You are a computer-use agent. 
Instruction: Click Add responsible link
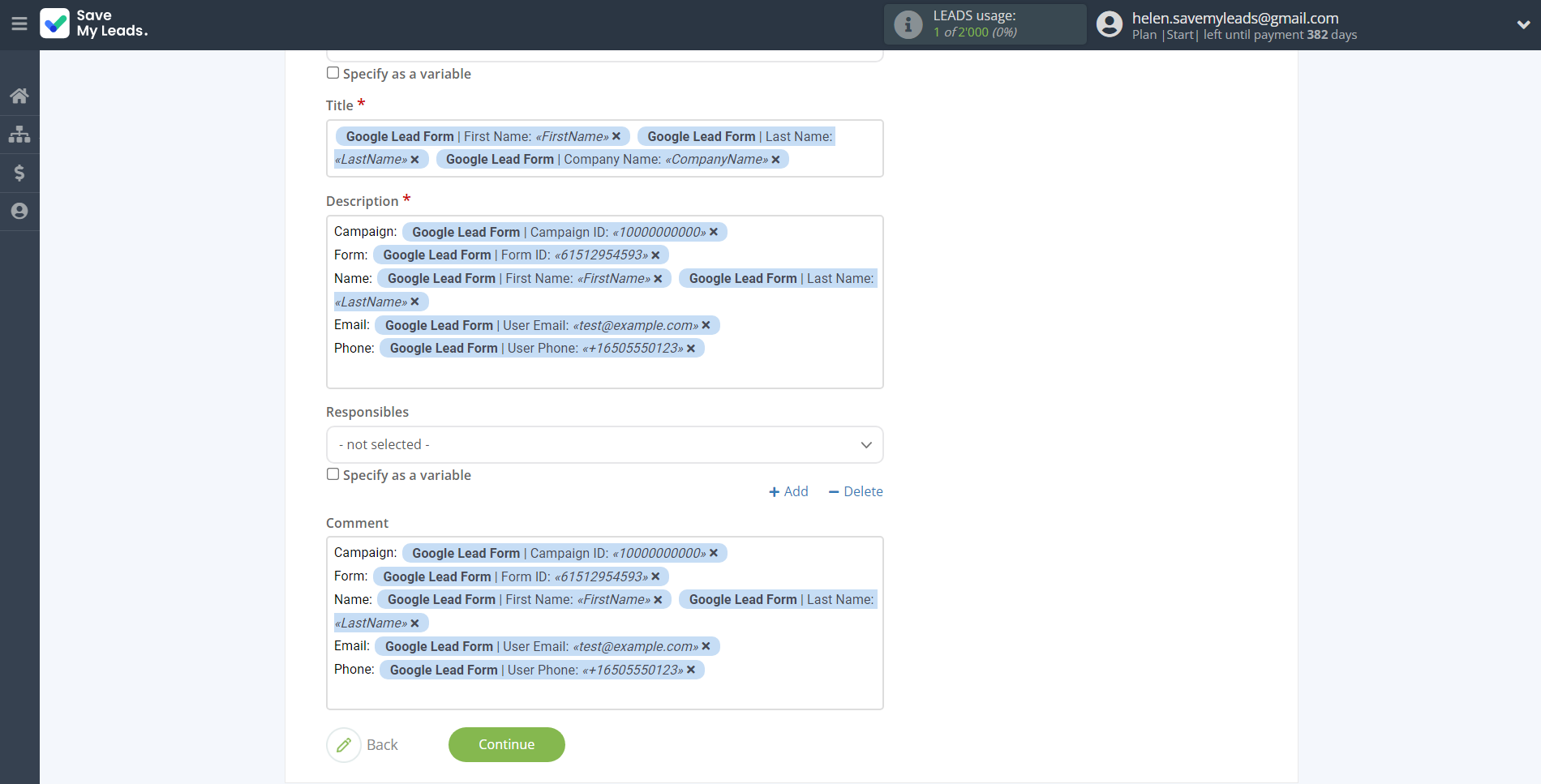tap(788, 491)
